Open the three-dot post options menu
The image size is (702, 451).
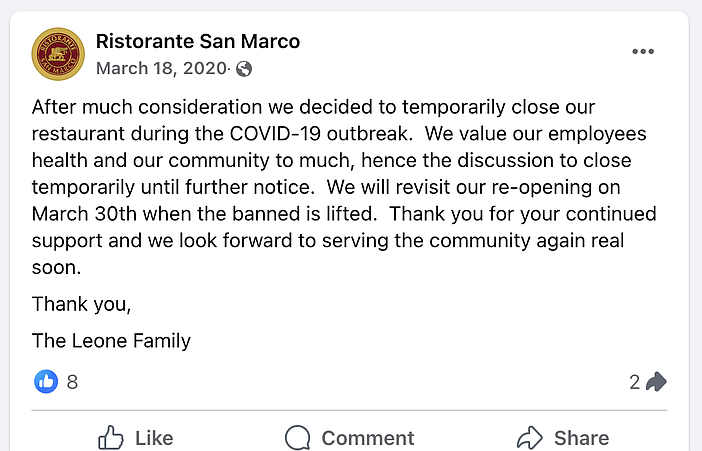[x=643, y=52]
